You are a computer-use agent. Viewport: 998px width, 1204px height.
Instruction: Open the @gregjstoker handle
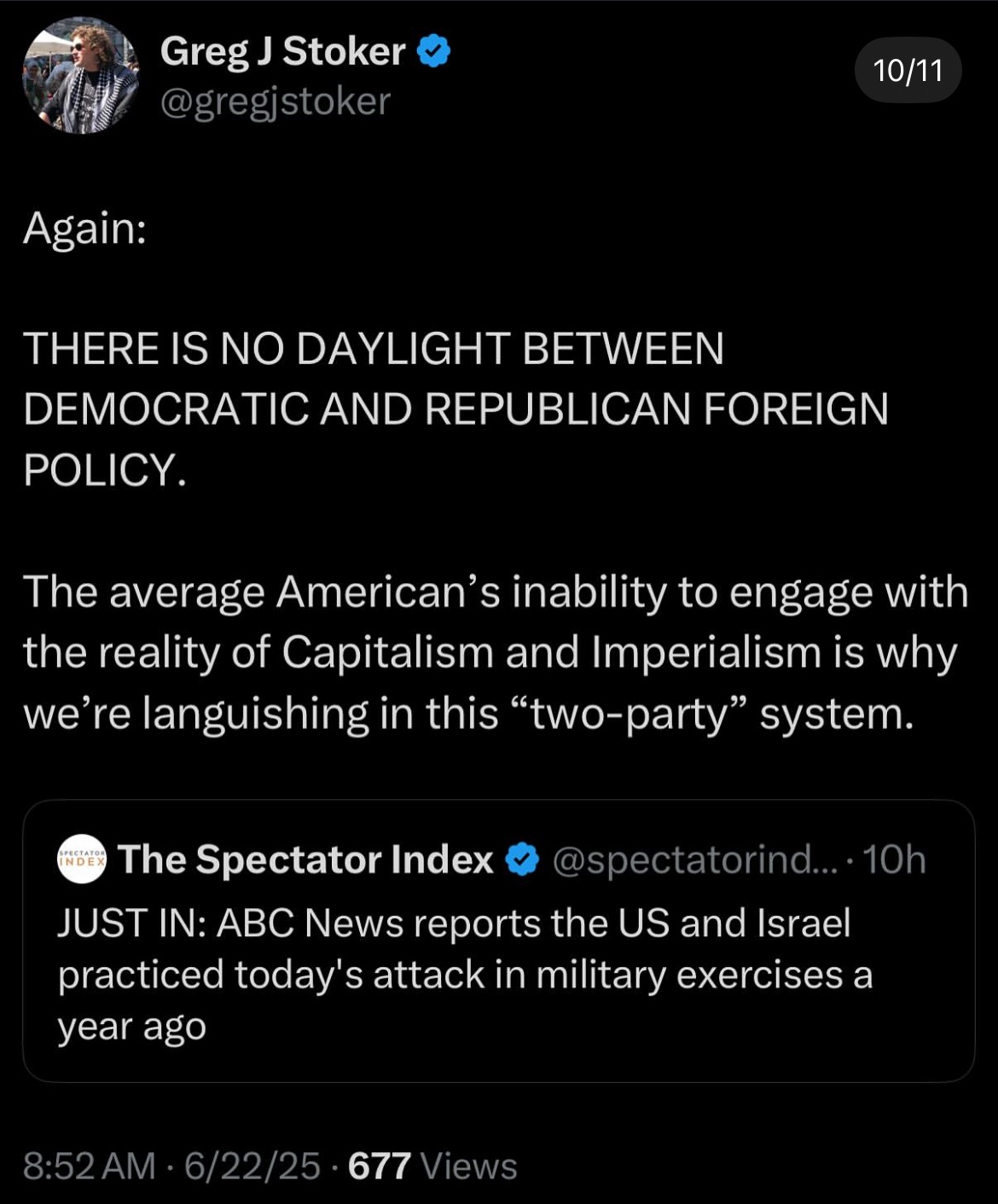tap(276, 101)
